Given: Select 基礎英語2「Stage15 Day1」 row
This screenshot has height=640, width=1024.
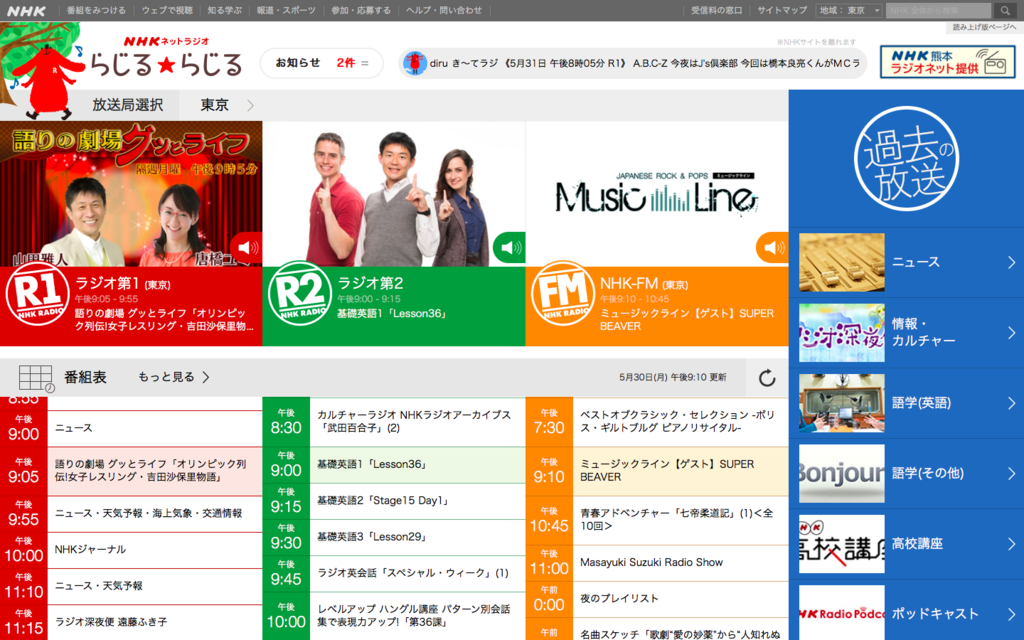Looking at the screenshot, I should (394, 502).
